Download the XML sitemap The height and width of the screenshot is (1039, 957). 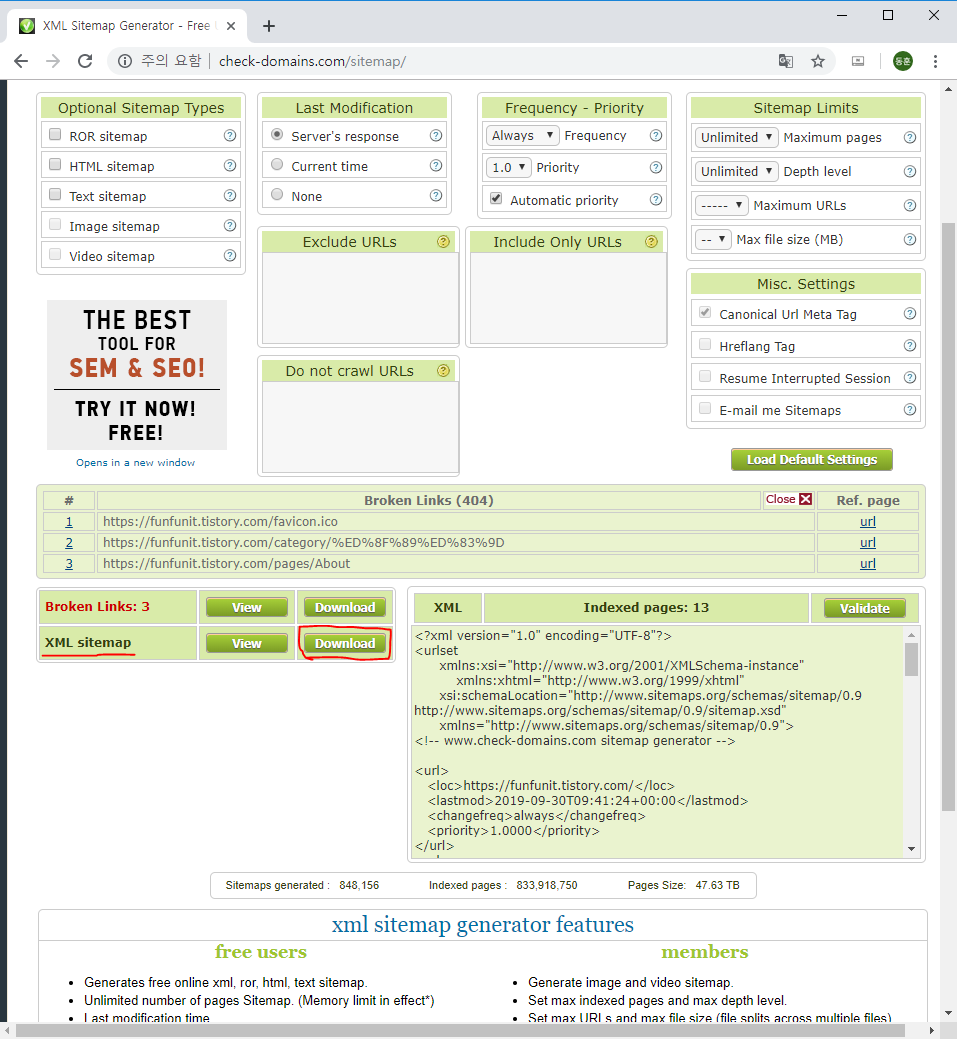(x=345, y=643)
